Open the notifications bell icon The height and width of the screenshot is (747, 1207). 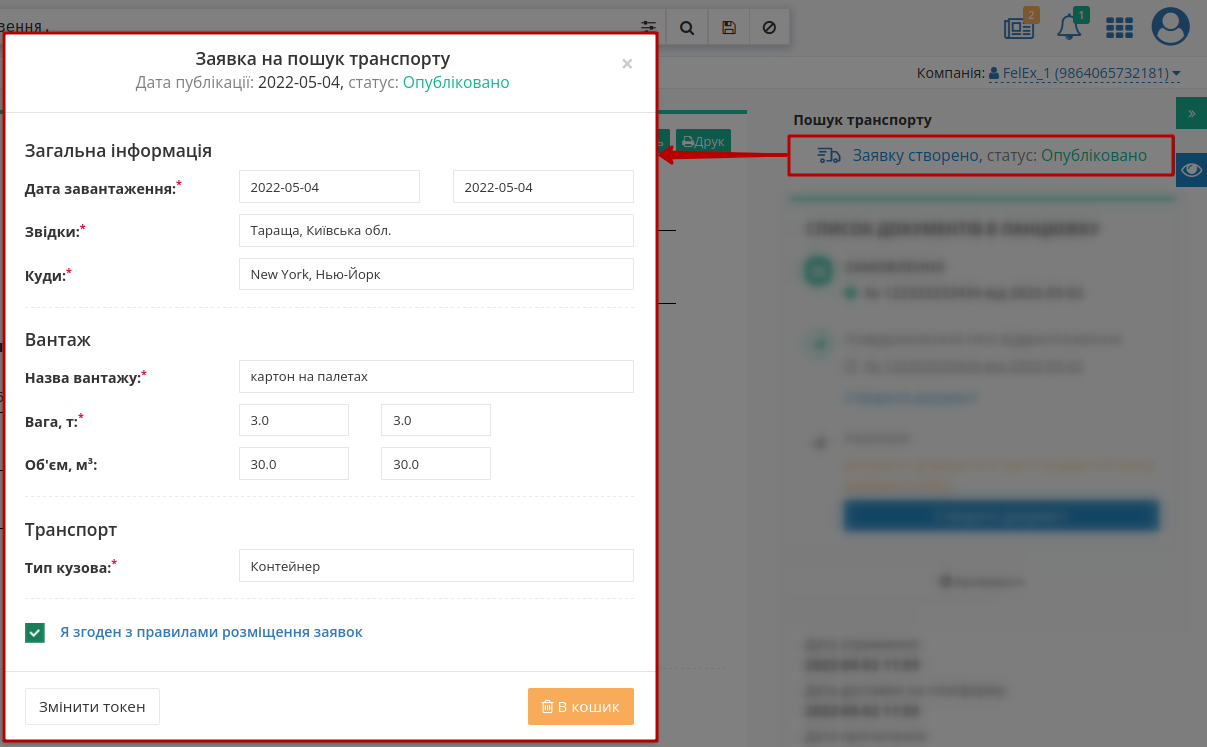point(1071,26)
